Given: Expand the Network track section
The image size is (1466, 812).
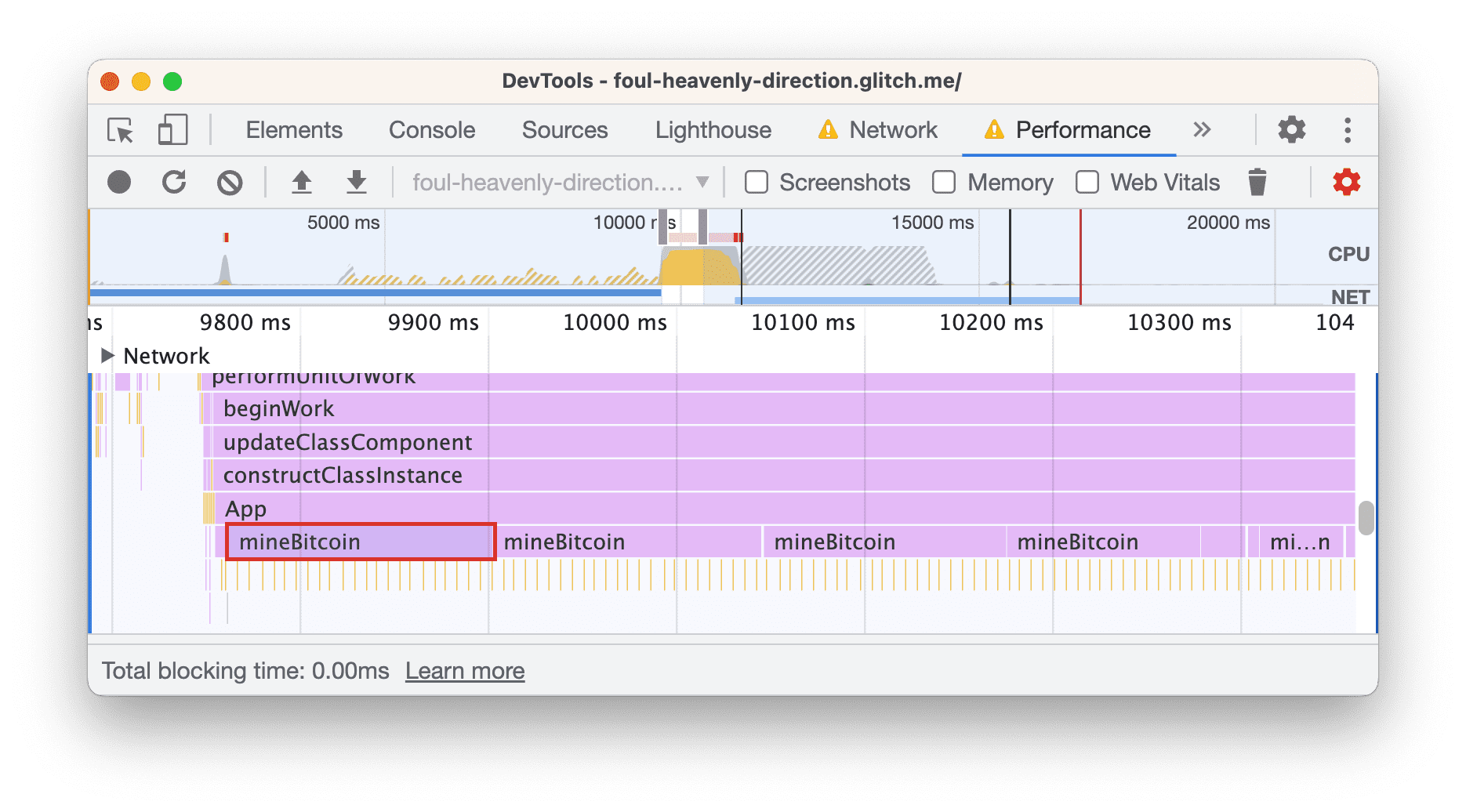Looking at the screenshot, I should (108, 356).
